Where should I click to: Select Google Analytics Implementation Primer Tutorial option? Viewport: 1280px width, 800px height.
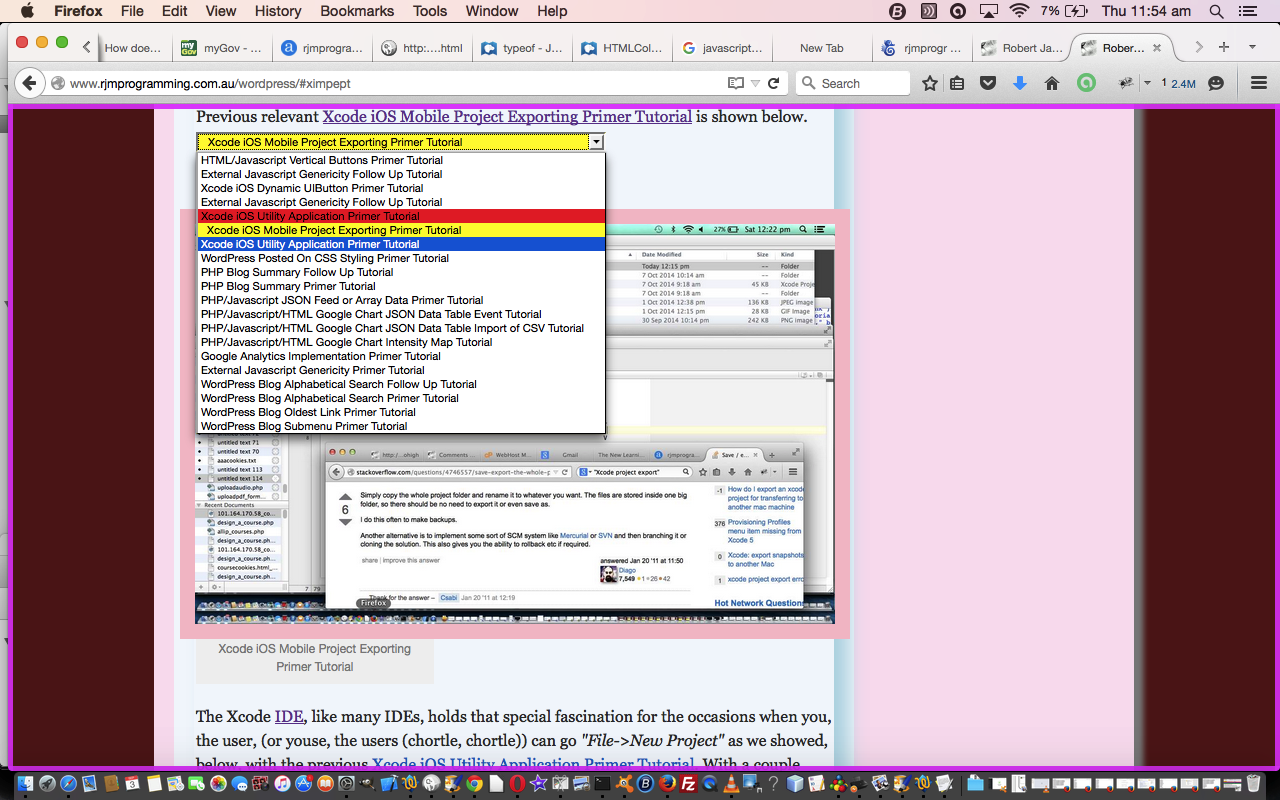pos(401,356)
